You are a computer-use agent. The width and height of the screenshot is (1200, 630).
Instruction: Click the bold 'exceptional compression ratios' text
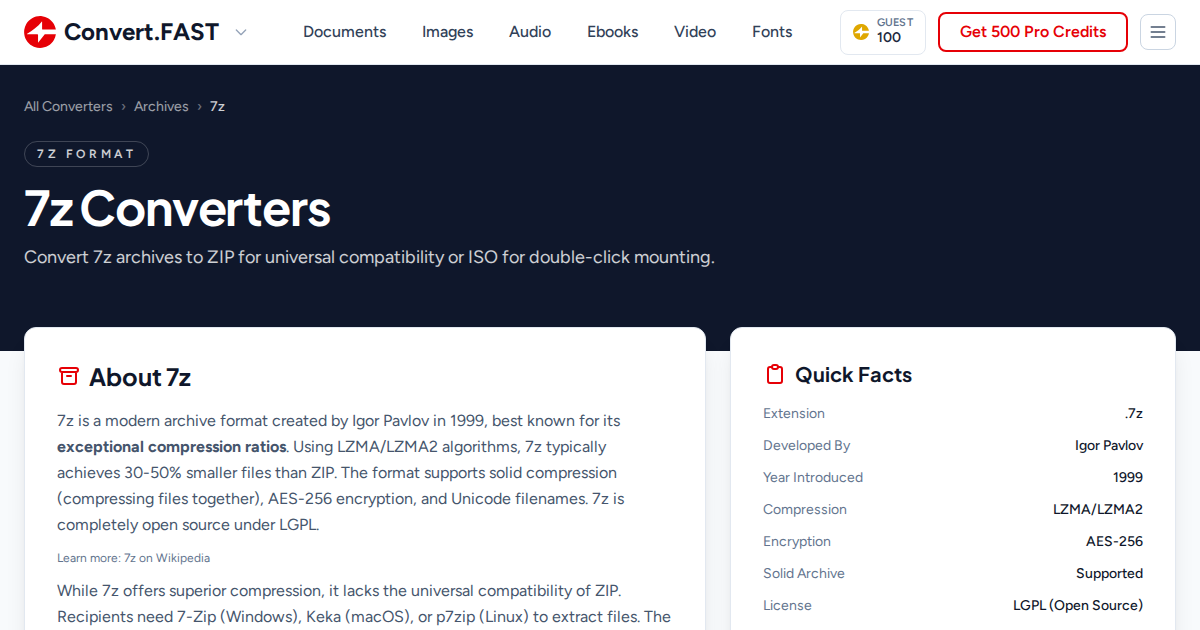[172, 447]
